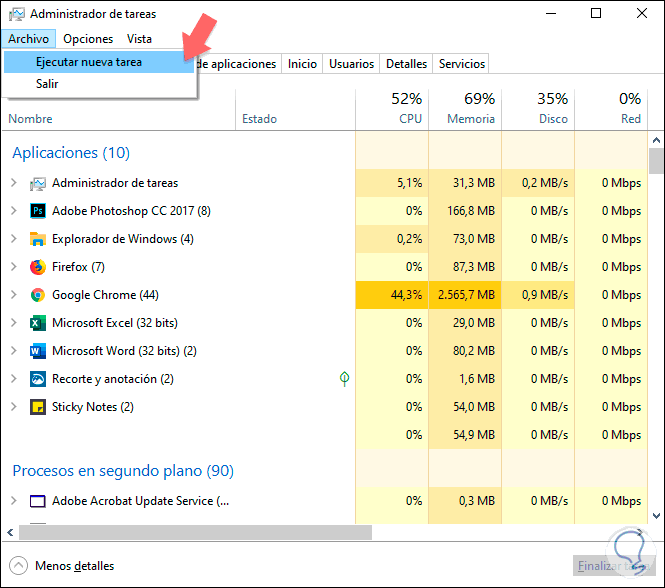Click the Recorte y anotación icon
The height and width of the screenshot is (588, 665).
[x=38, y=379]
